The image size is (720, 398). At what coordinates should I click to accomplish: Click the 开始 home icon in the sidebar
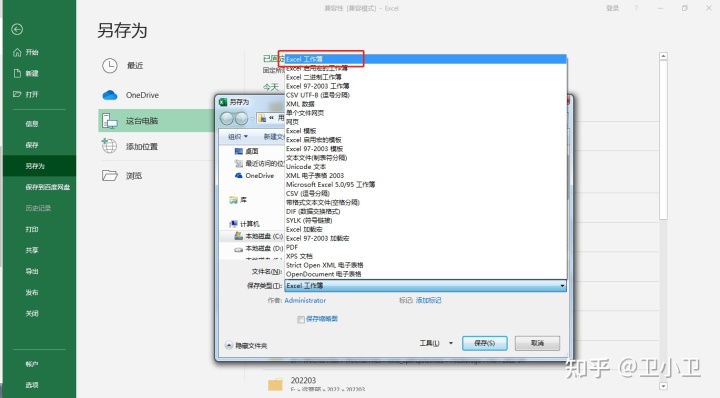click(x=17, y=52)
